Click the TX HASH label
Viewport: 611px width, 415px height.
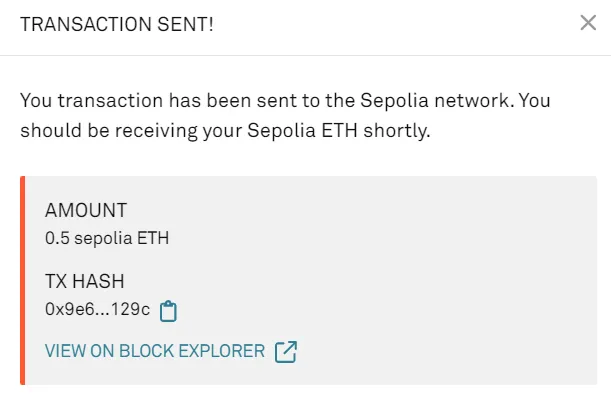click(87, 283)
